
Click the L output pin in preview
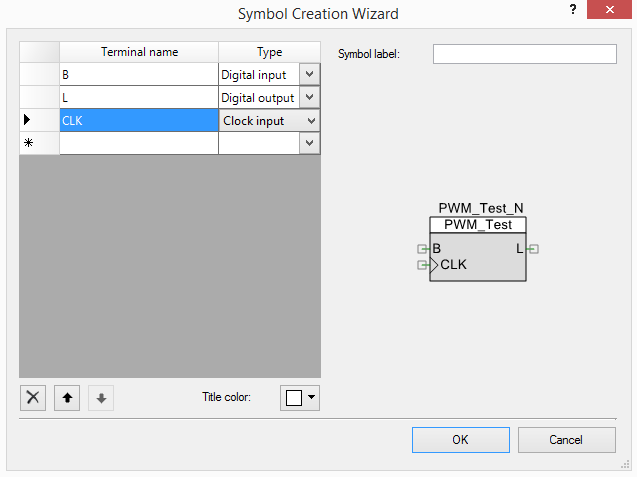click(x=533, y=249)
